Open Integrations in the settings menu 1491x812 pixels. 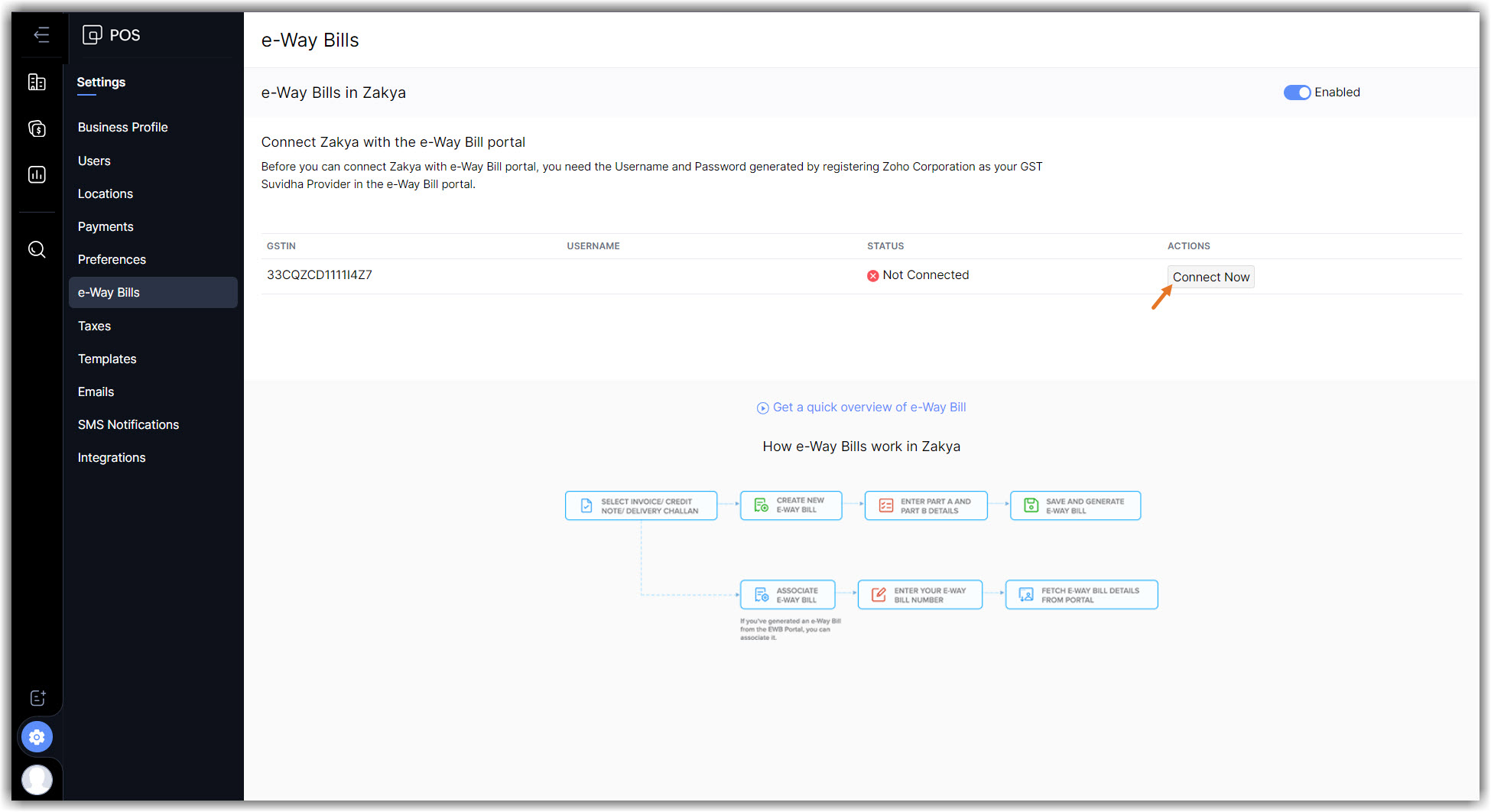[112, 457]
